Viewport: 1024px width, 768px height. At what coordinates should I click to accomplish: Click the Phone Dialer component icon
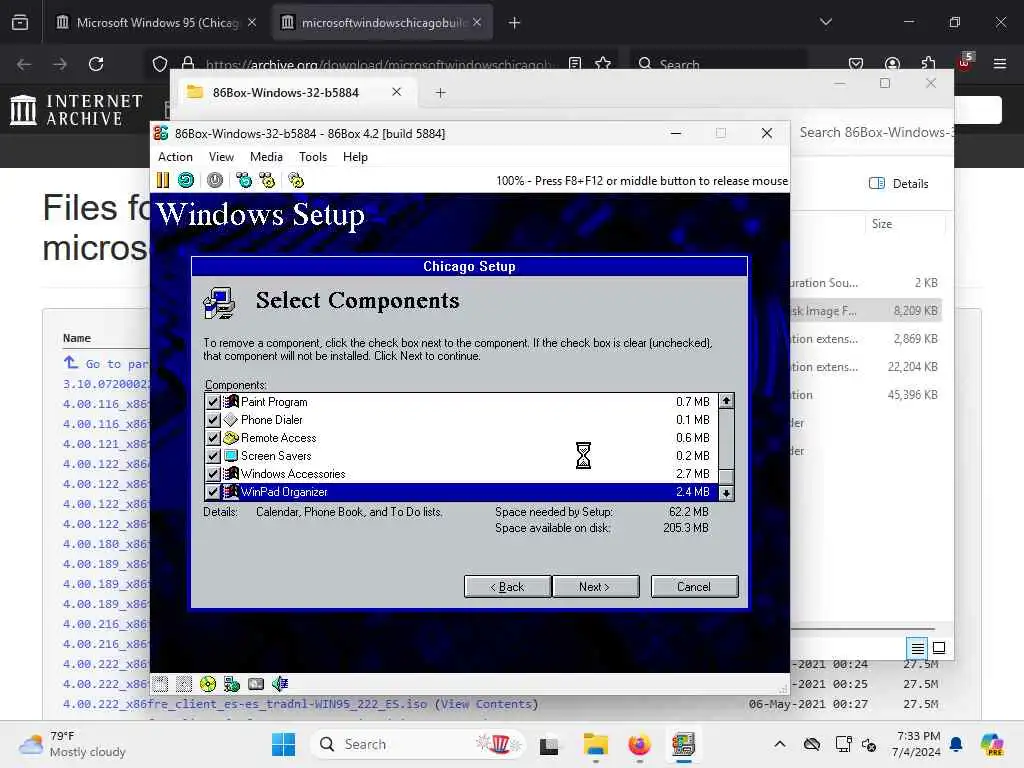click(231, 420)
